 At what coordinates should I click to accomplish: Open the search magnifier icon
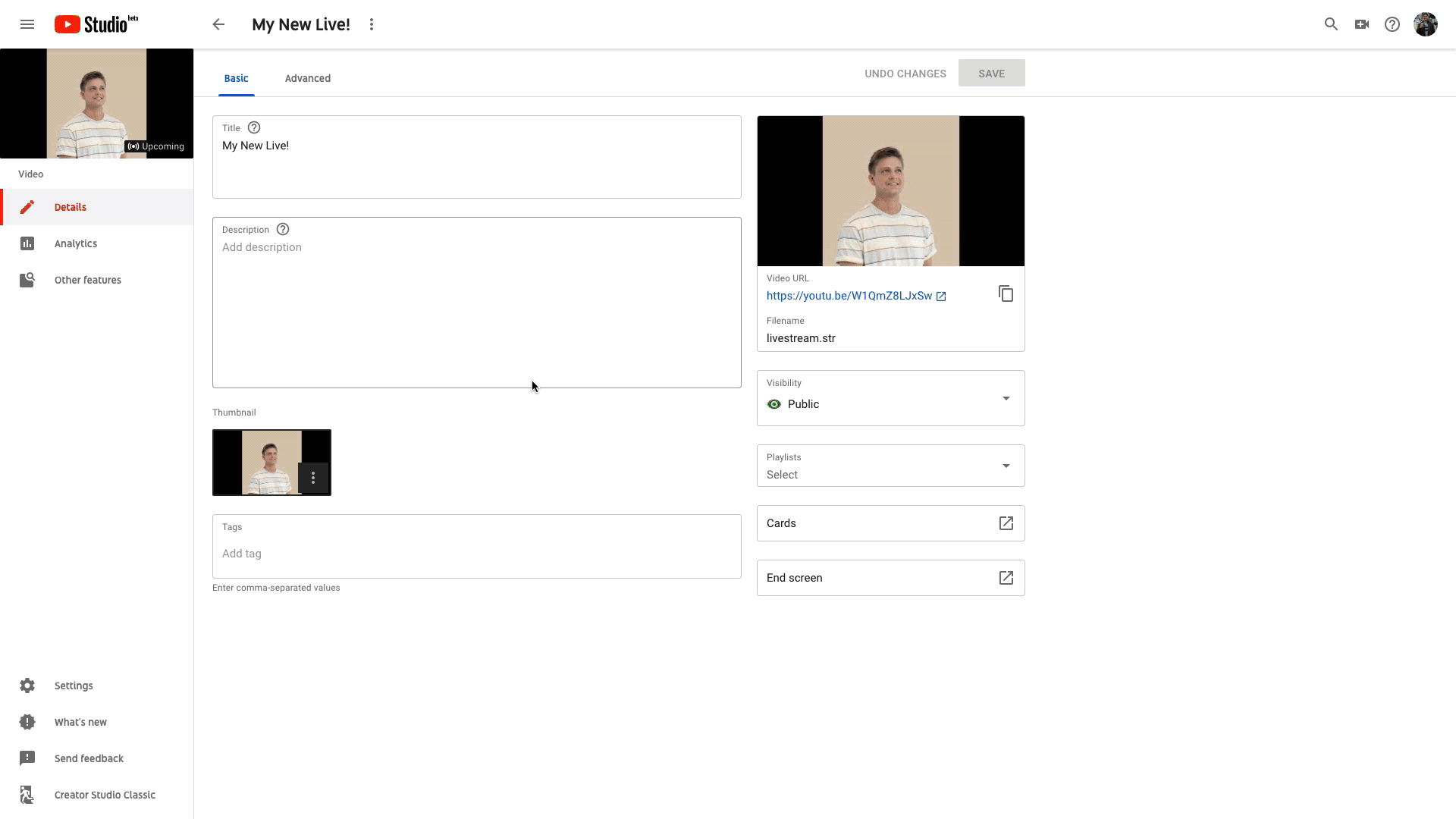(x=1331, y=24)
